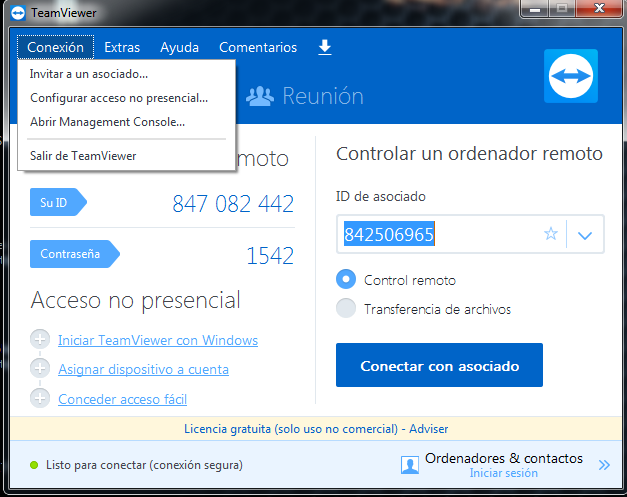Open Asignar dispositivo a cuenta link
This screenshot has height=497, width=627.
pos(144,369)
